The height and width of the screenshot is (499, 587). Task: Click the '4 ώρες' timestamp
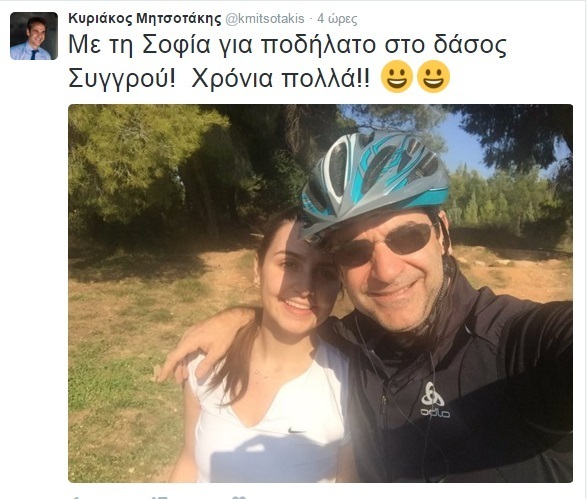337,19
